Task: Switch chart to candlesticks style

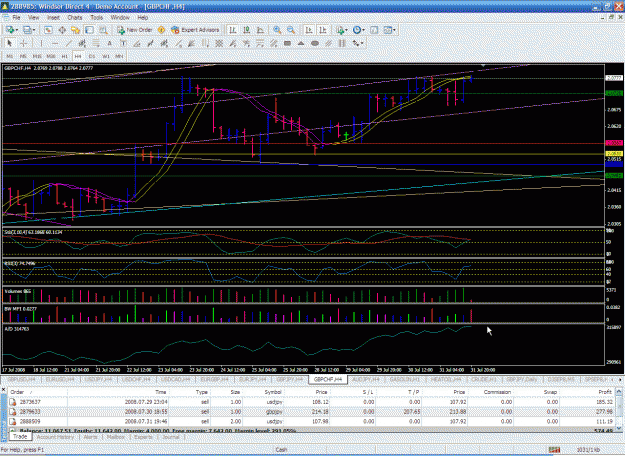Action: [247, 30]
